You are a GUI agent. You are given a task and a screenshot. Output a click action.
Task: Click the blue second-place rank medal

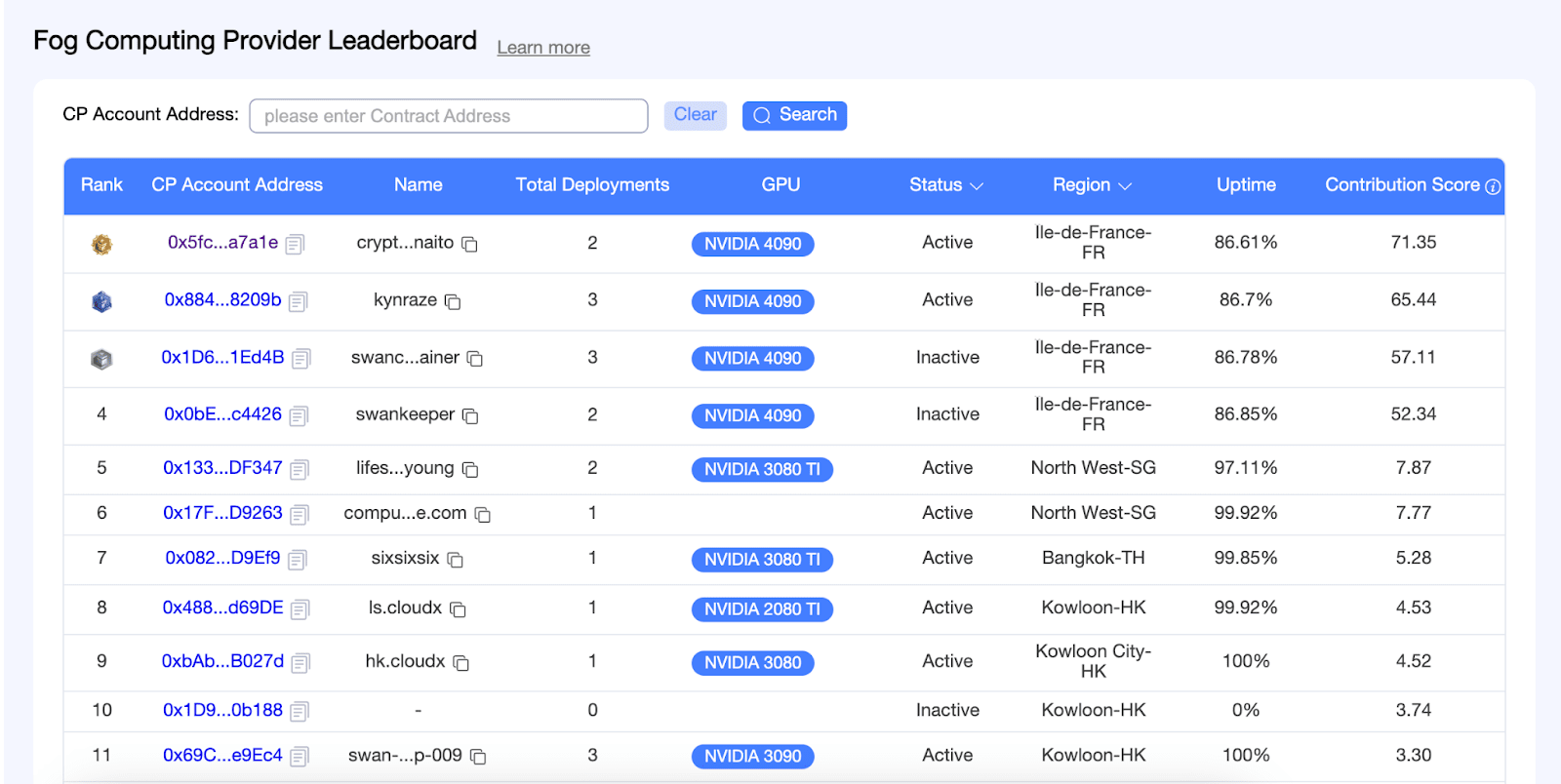click(101, 301)
